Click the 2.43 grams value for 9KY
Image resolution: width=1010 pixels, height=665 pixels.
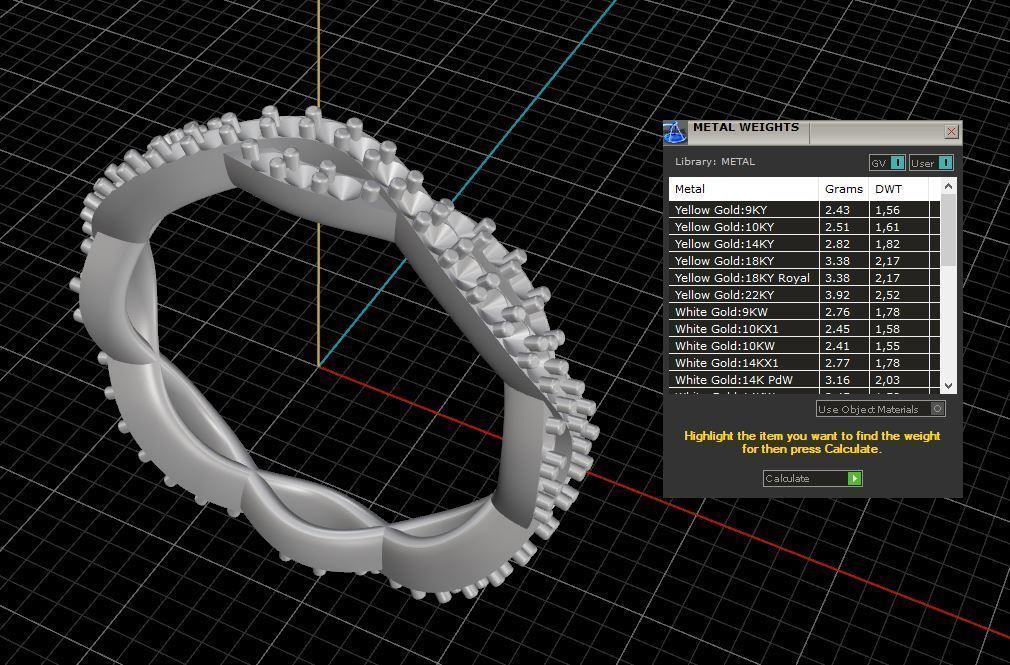[837, 210]
